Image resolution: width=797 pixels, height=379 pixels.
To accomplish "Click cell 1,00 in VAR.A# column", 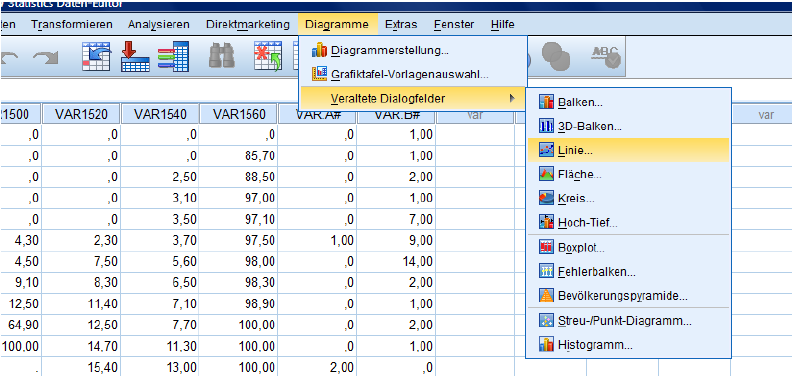I will (318, 240).
